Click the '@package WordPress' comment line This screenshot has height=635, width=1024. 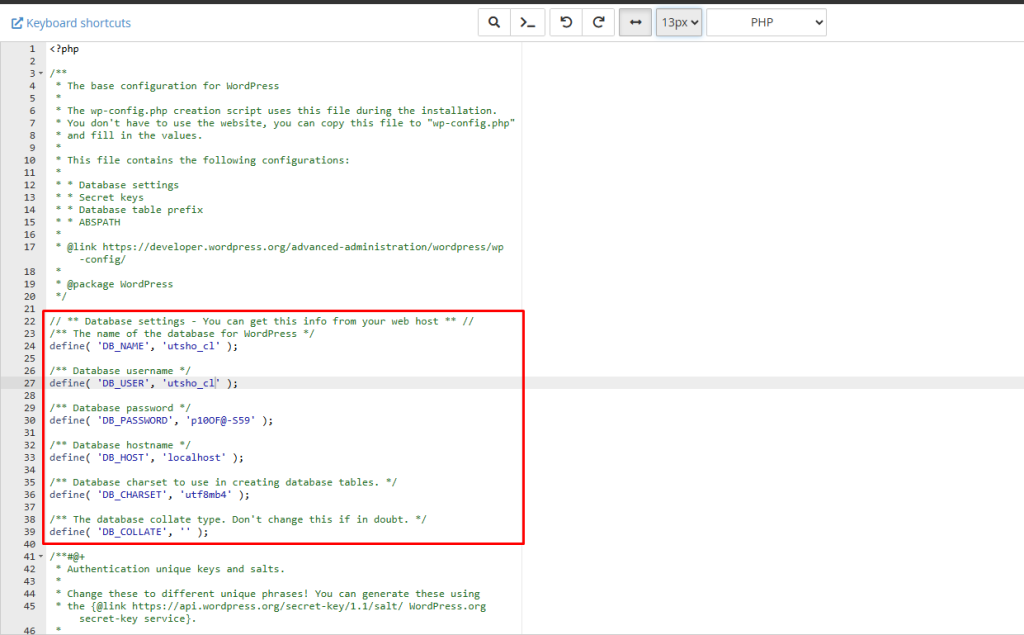pos(114,284)
